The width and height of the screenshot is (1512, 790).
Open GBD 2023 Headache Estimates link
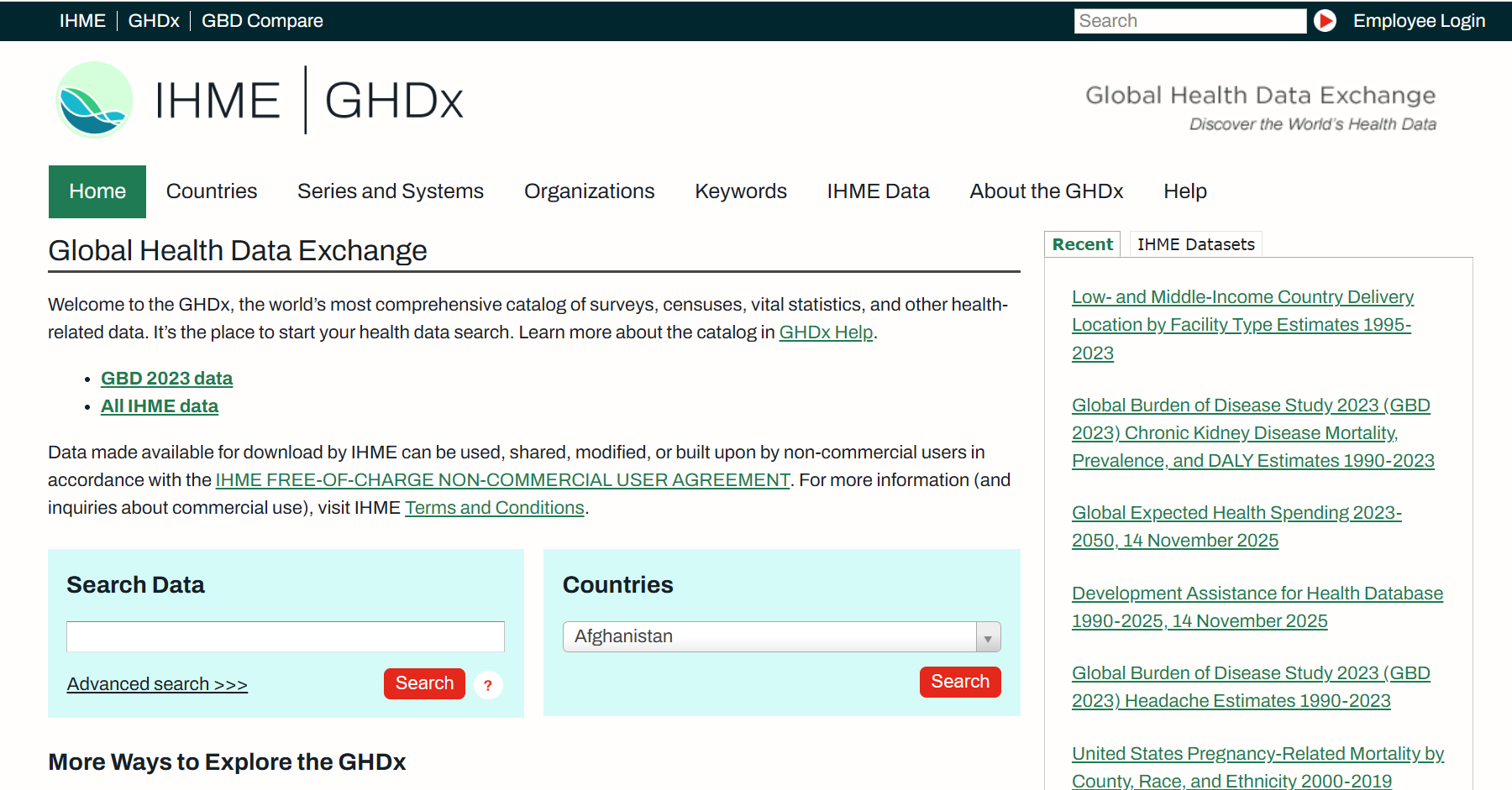coord(1251,687)
